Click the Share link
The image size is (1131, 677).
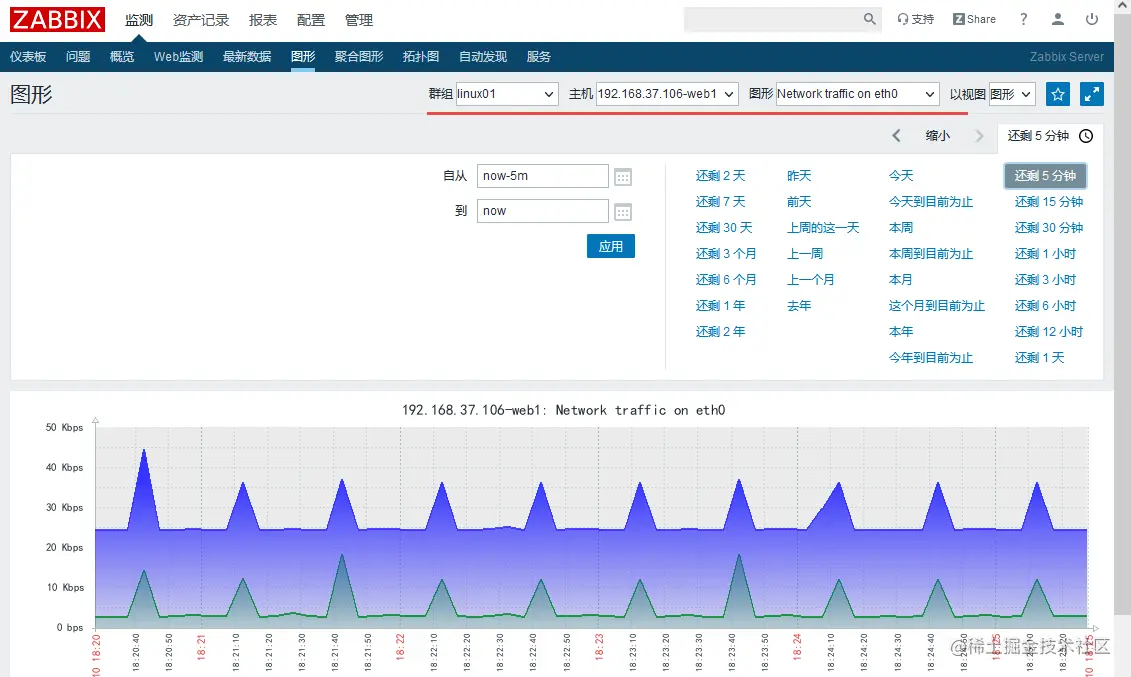(974, 19)
